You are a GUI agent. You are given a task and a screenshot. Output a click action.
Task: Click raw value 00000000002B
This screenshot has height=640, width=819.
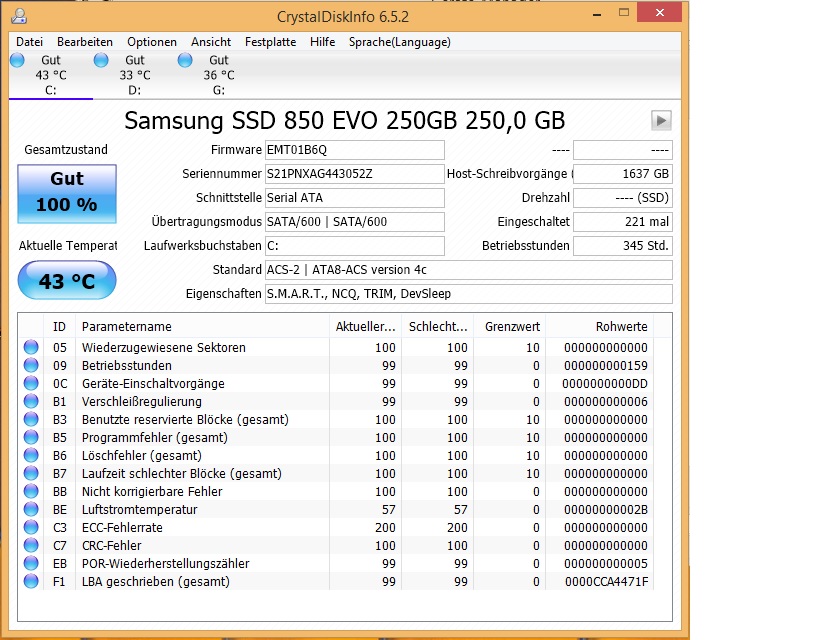click(x=606, y=509)
